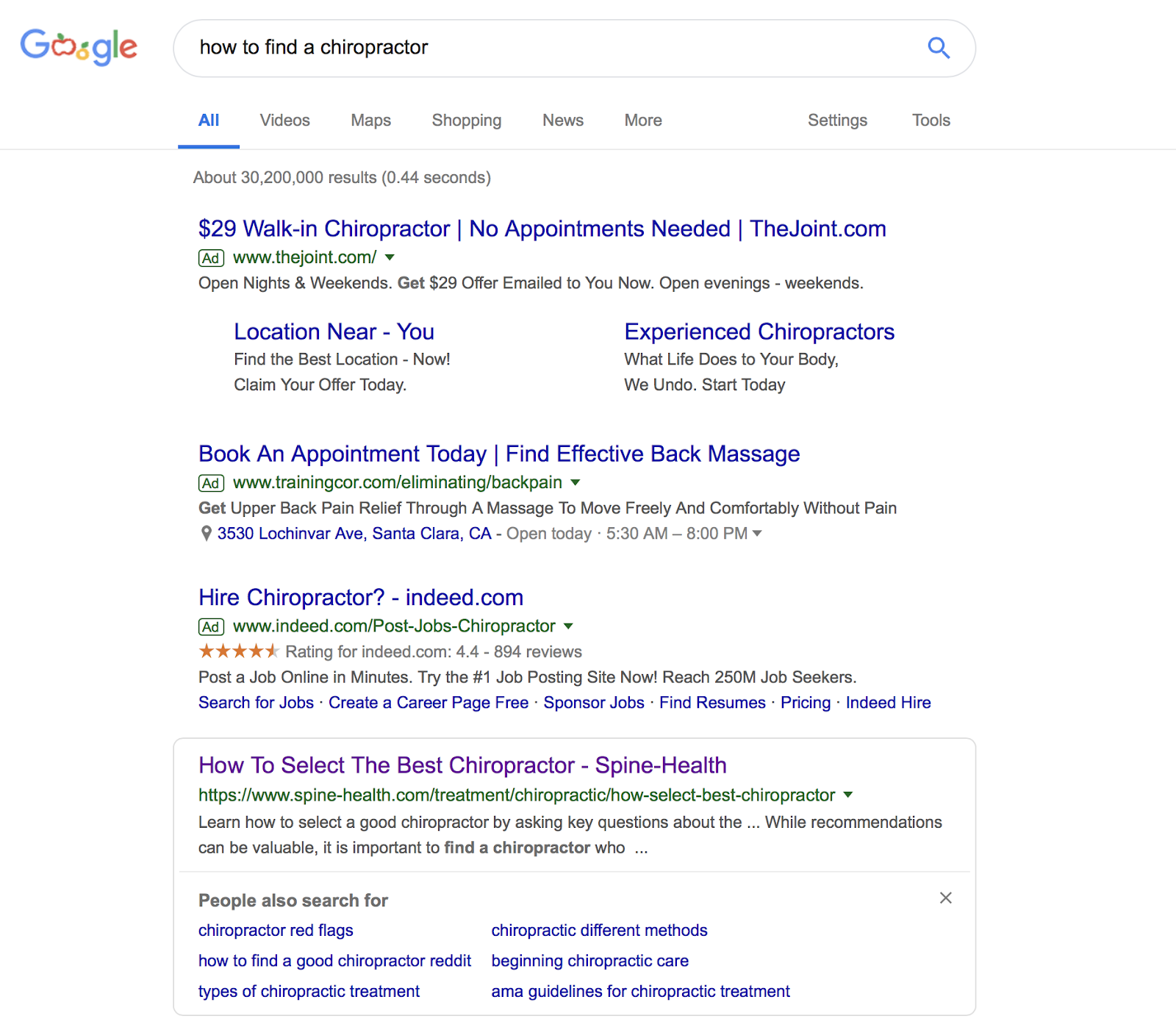Click the Pricing sitelink
Screen dimensions: 1176x1030
click(x=806, y=703)
